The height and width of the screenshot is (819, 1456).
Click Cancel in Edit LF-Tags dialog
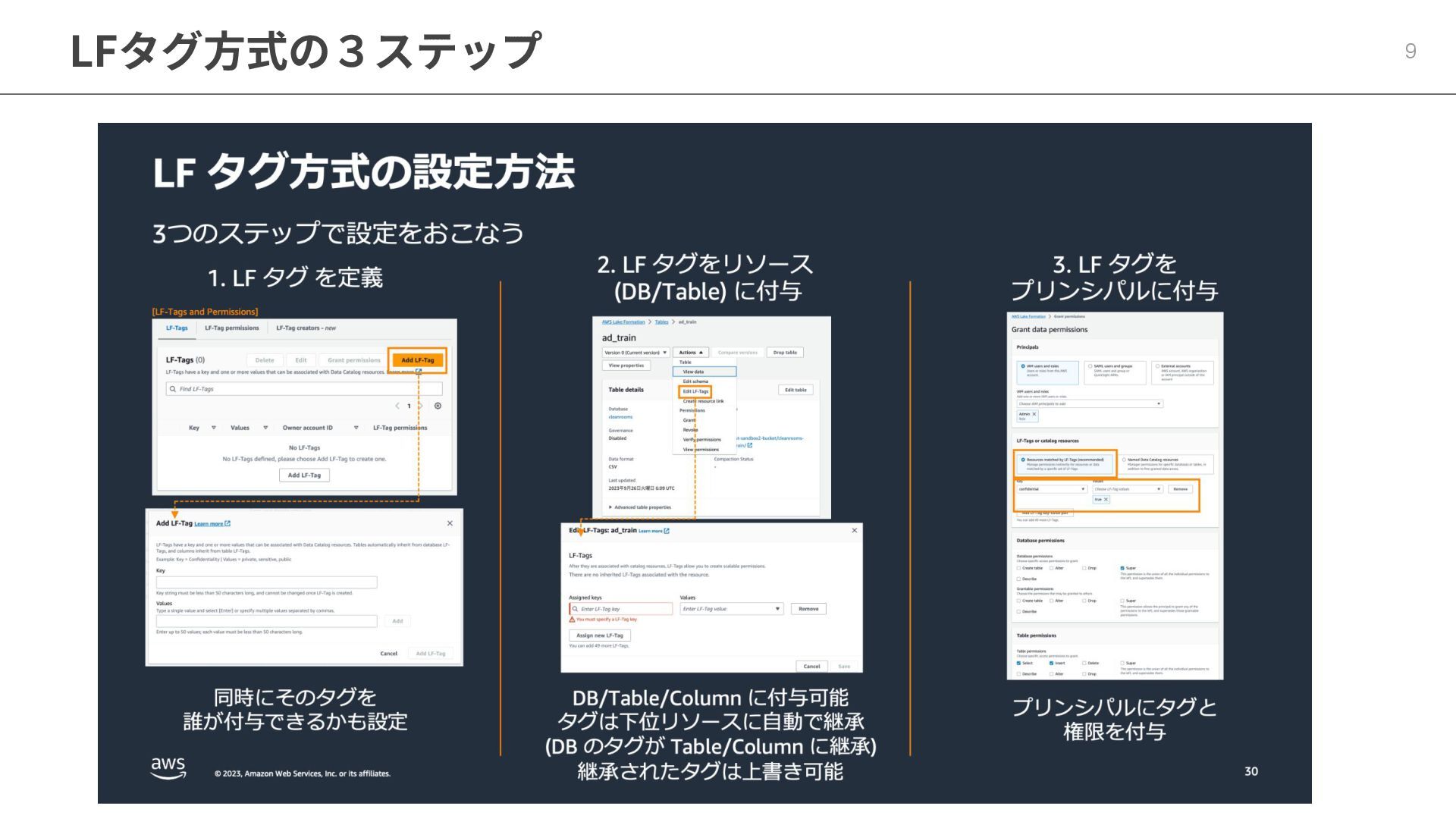click(x=811, y=667)
